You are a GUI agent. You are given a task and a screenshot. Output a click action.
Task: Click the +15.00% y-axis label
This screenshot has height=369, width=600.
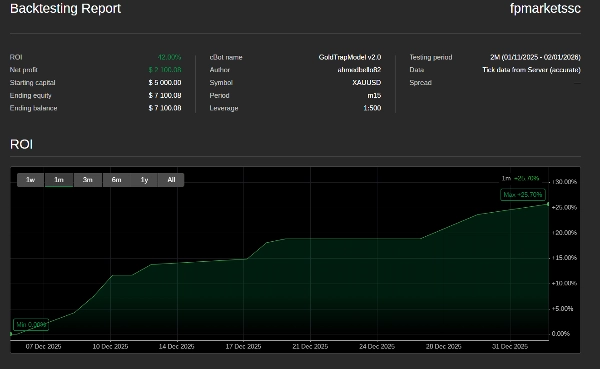564,258
